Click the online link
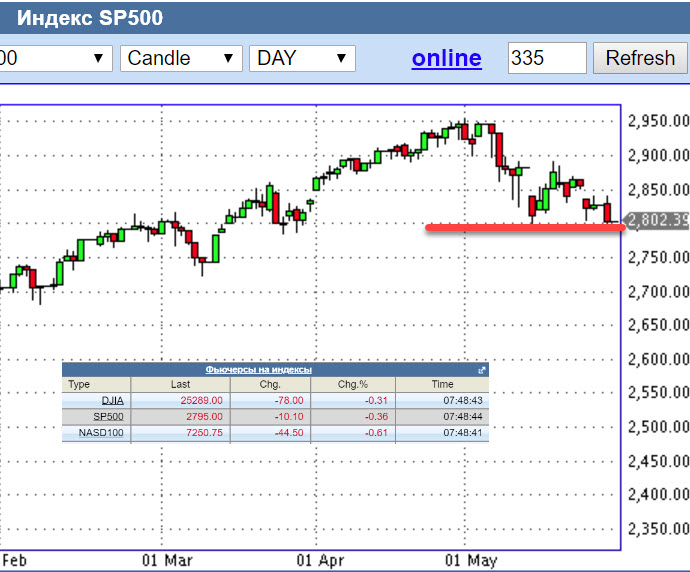 446,58
